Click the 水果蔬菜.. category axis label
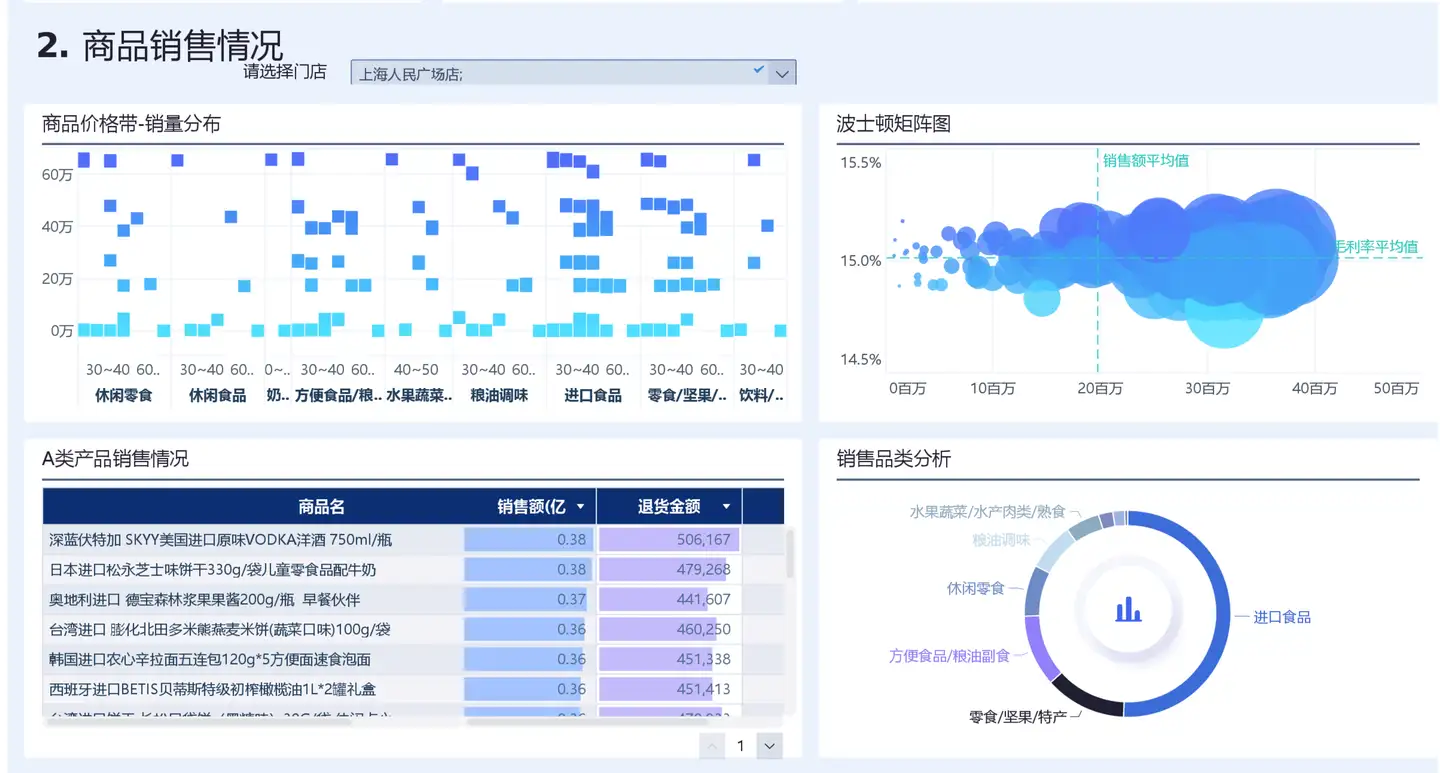1440x773 pixels. pyautogui.click(x=418, y=395)
